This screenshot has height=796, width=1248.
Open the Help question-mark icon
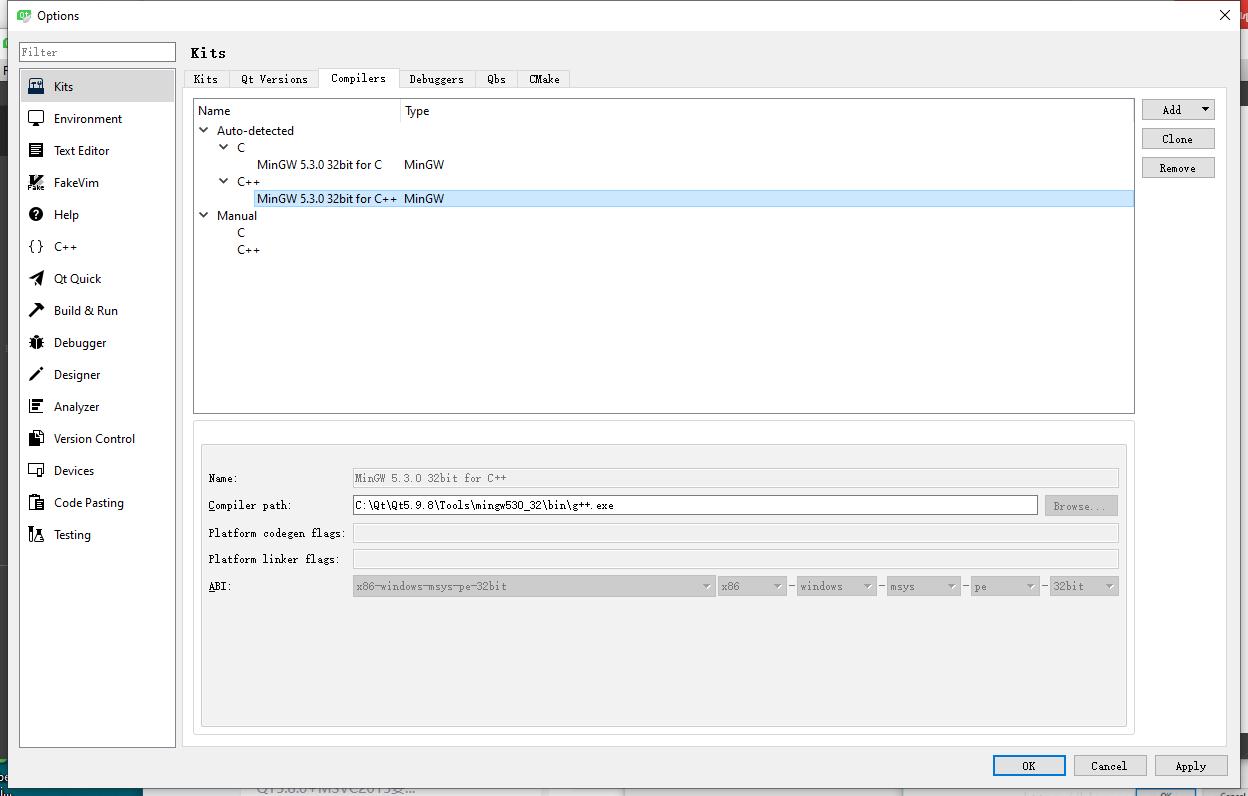37,215
